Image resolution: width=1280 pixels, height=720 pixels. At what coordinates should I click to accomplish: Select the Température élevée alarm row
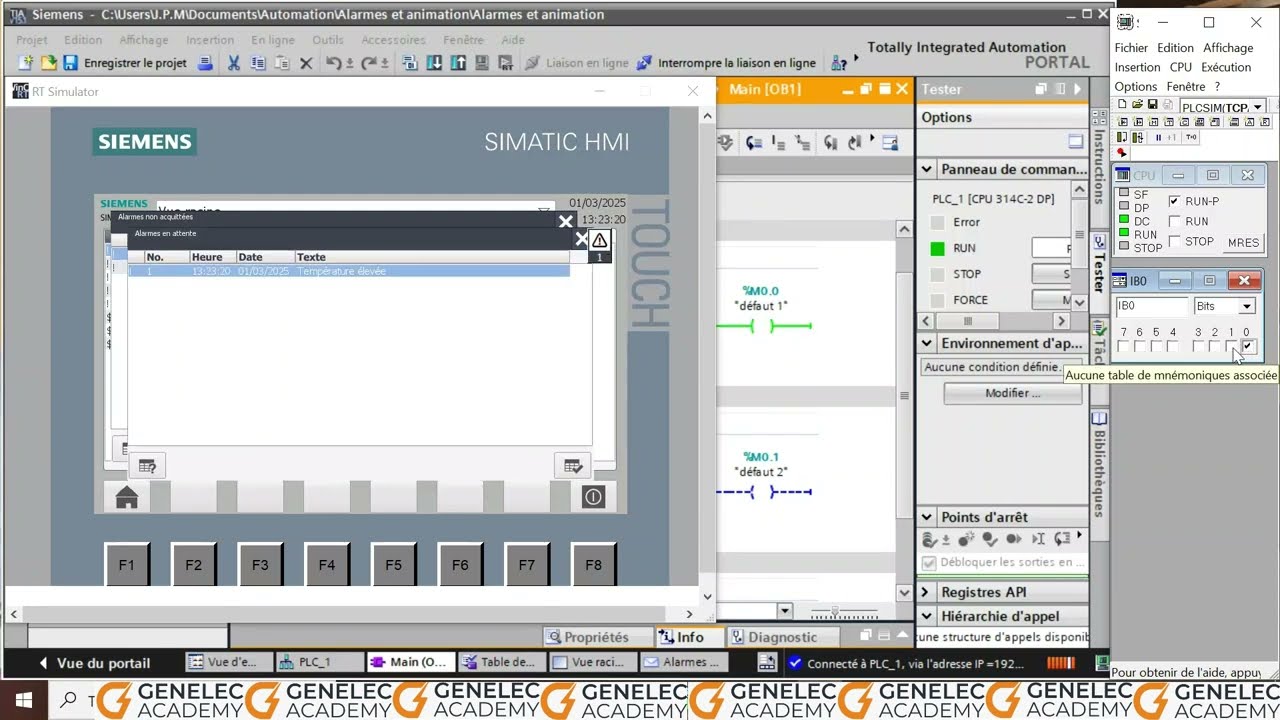click(349, 271)
